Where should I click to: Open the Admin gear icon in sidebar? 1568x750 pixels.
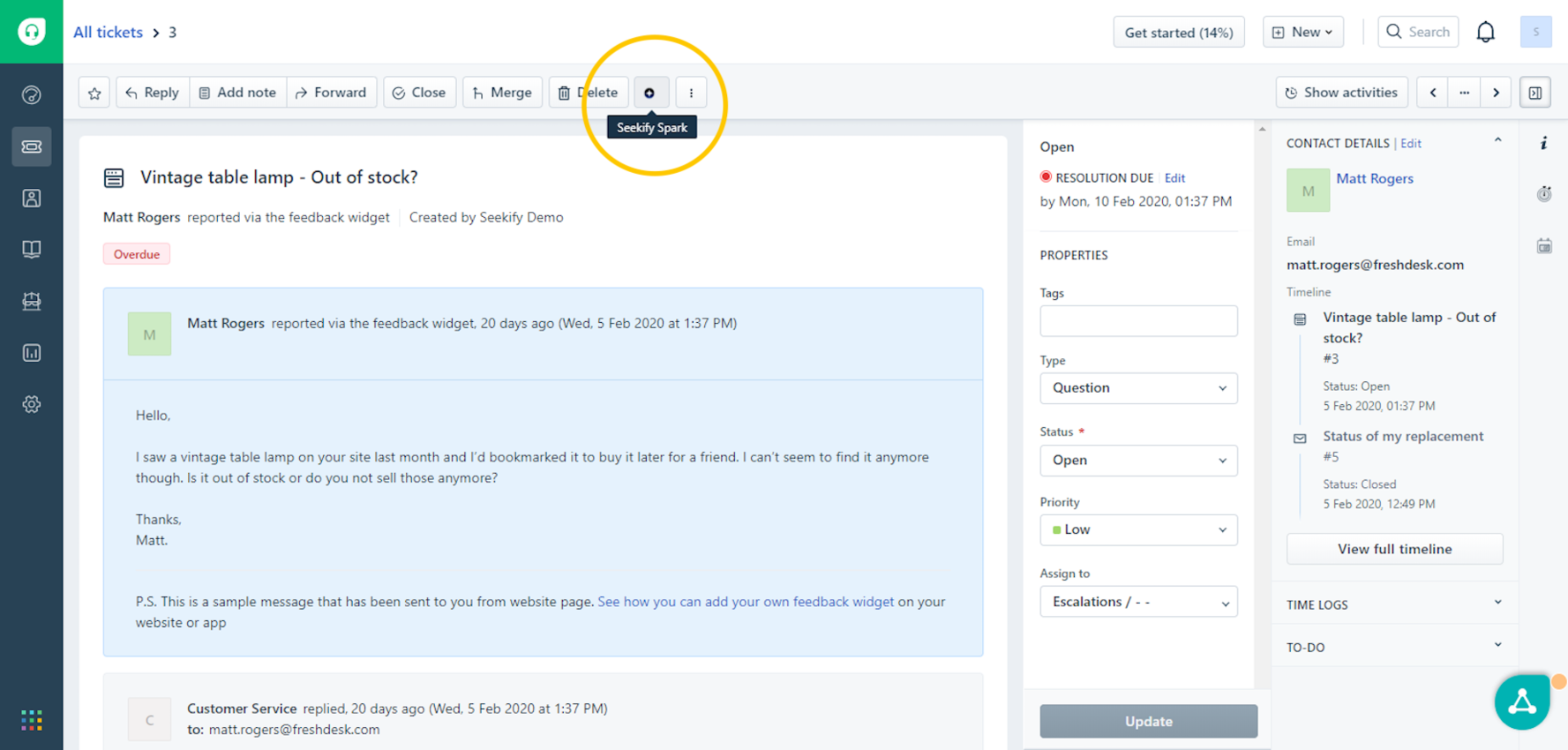click(32, 404)
